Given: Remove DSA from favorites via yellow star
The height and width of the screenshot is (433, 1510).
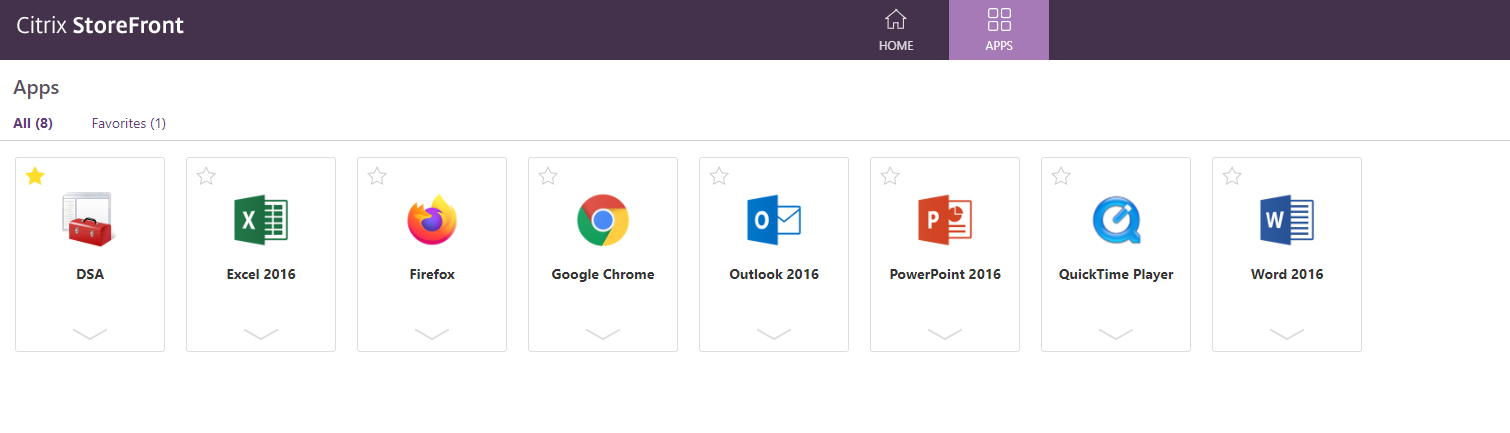Looking at the screenshot, I should pos(35,176).
